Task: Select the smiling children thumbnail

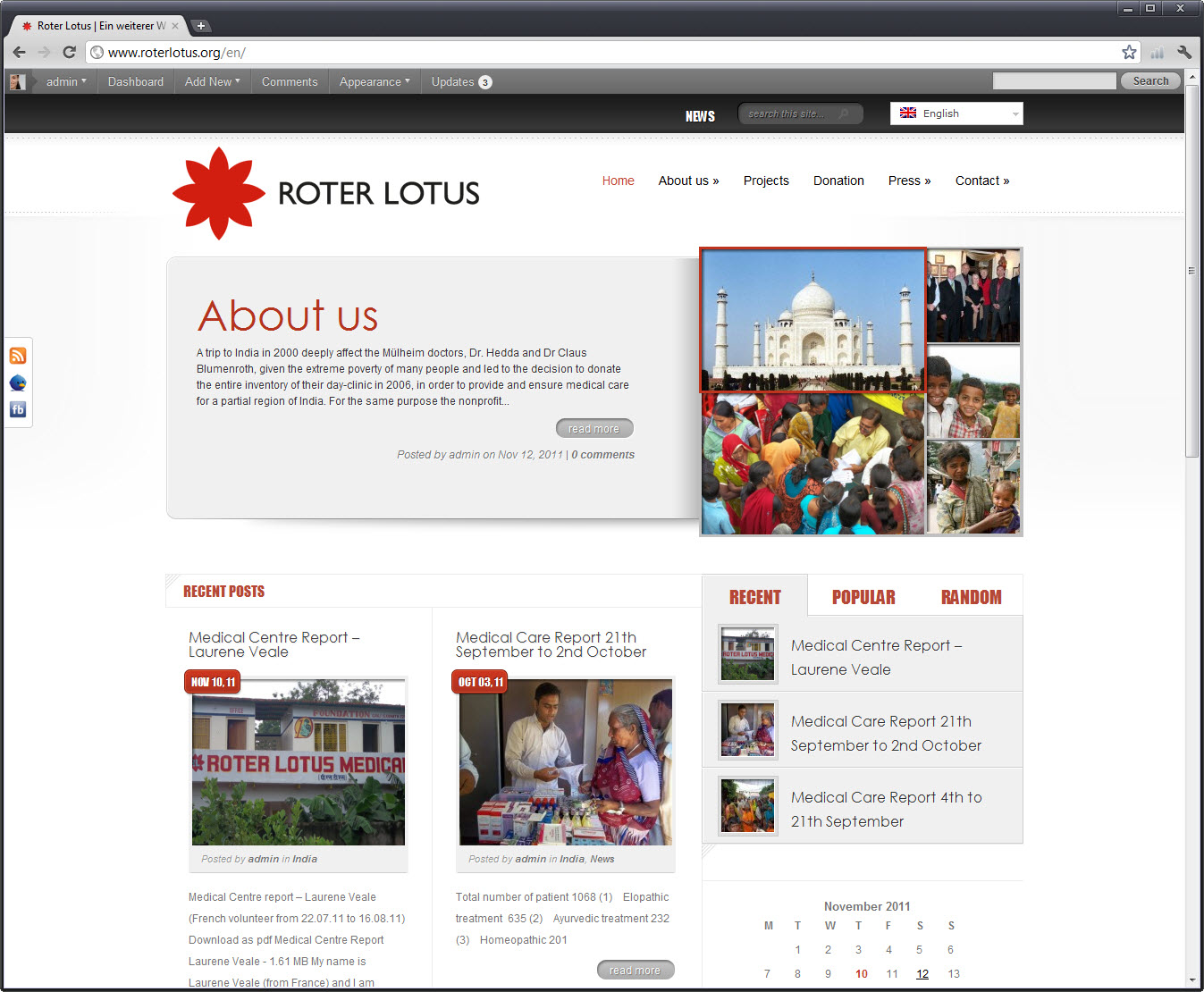Action: (x=973, y=391)
